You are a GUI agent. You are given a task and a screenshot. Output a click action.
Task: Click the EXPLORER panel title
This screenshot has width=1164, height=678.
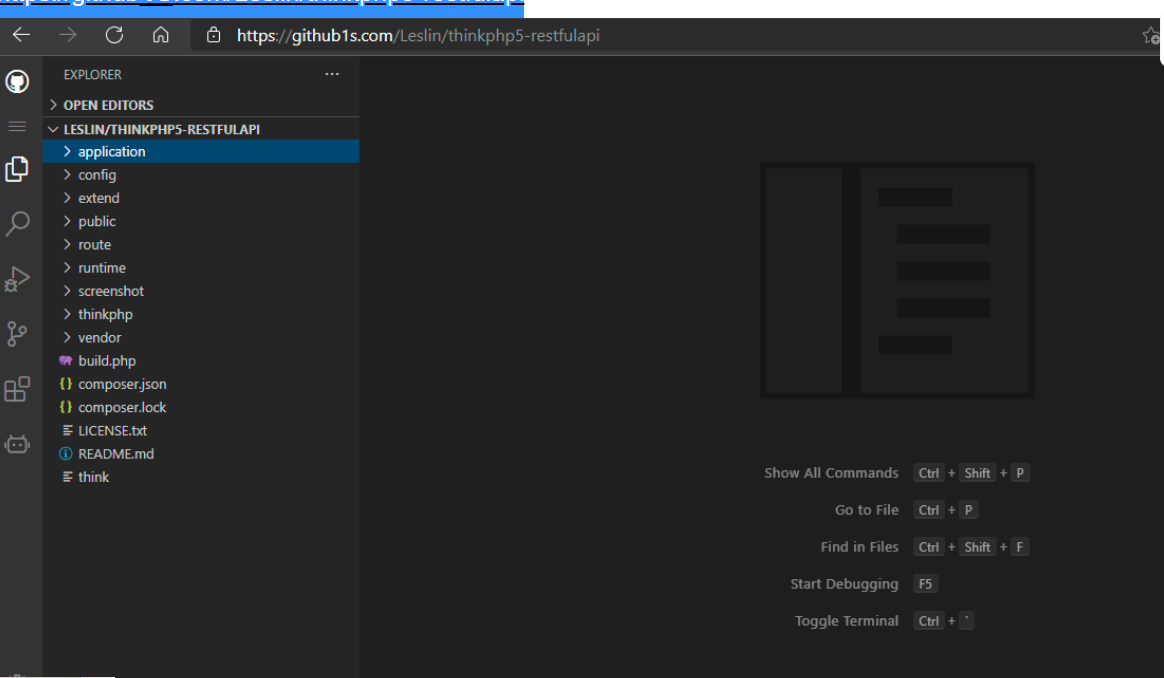[93, 74]
